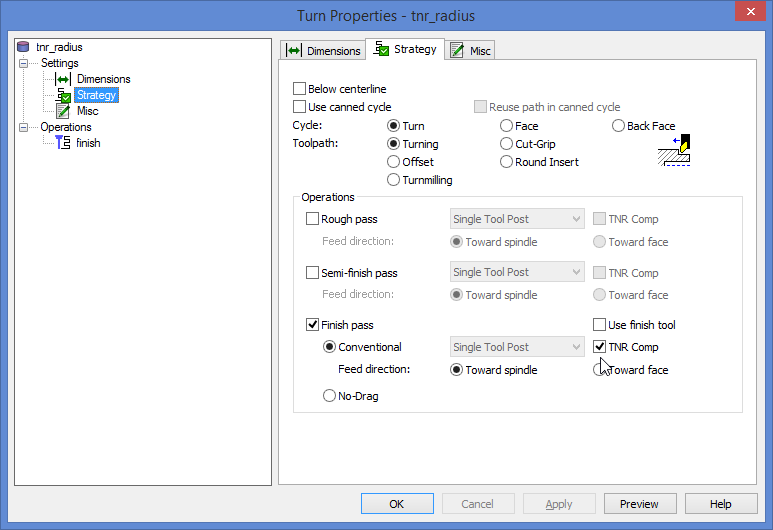773x530 pixels.
Task: Select the finish operation icon in tree
Action: pos(63,143)
